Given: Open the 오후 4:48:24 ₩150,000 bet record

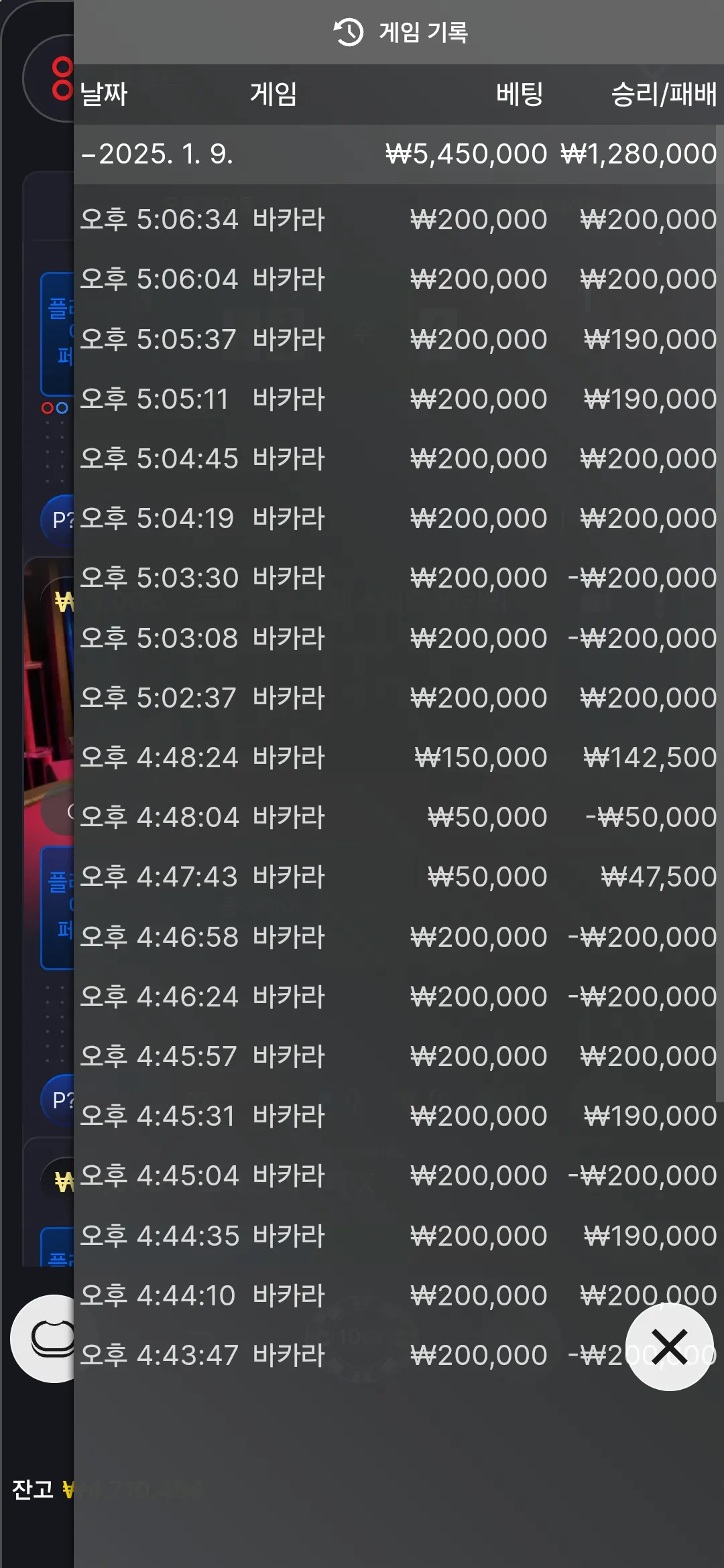Looking at the screenshot, I should (399, 757).
